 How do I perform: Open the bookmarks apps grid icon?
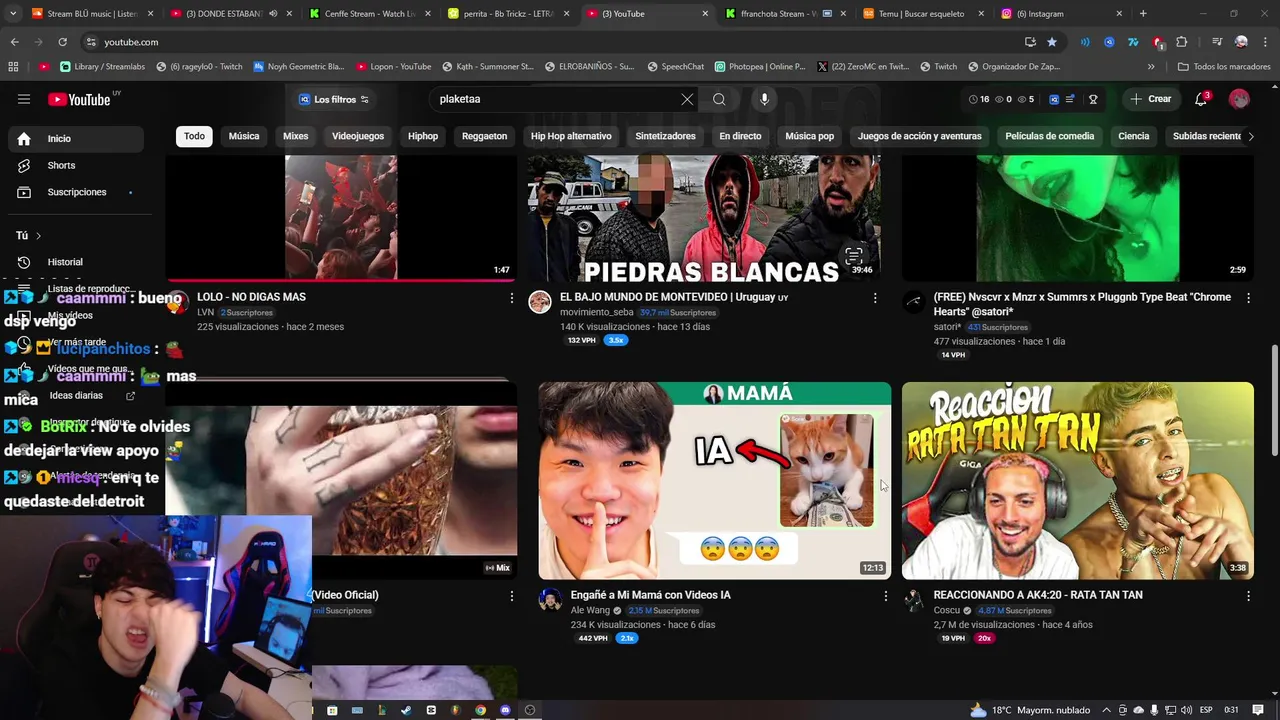click(13, 67)
